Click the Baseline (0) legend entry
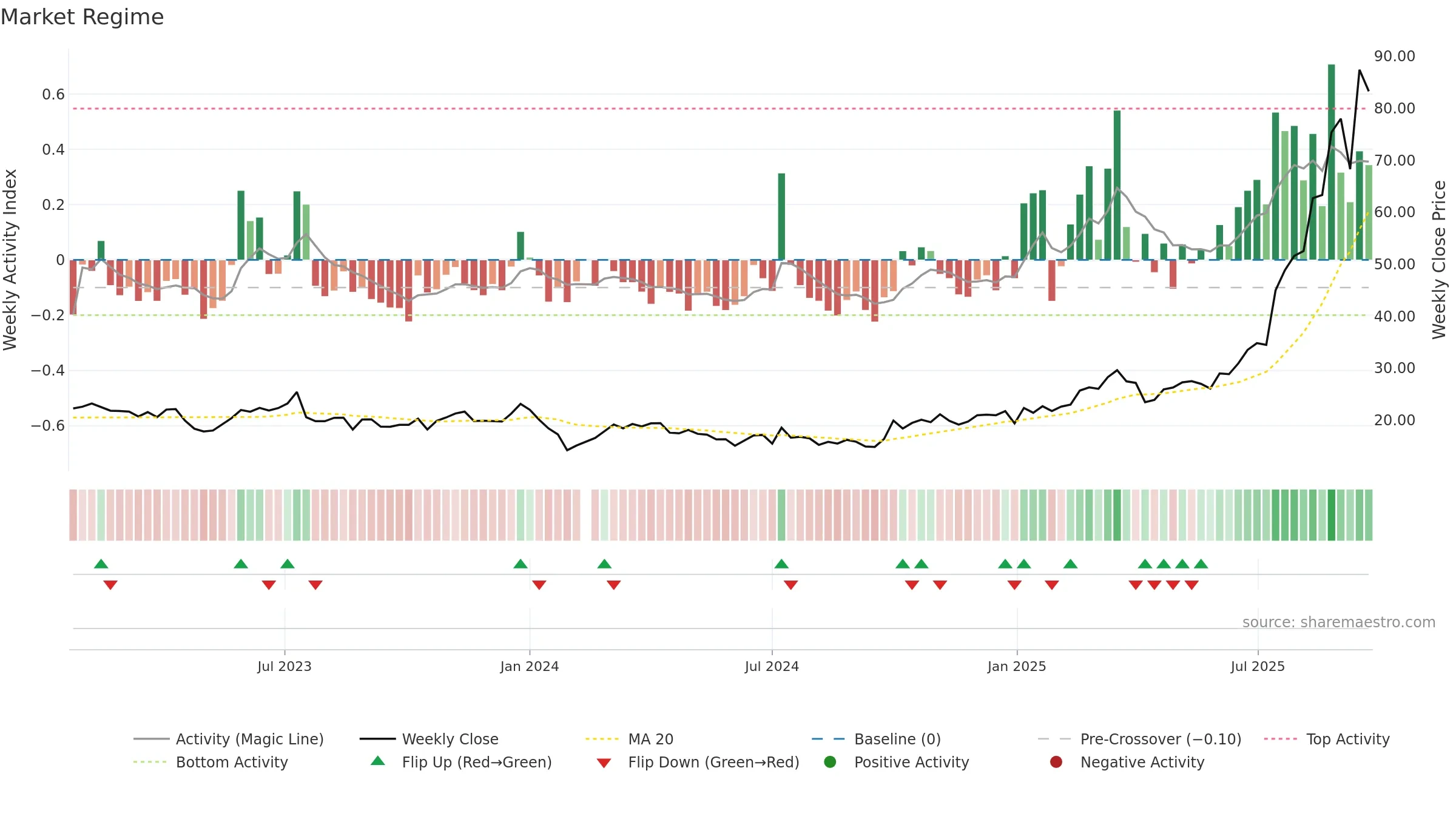Viewport: 1456px width, 819px height. coord(876,739)
